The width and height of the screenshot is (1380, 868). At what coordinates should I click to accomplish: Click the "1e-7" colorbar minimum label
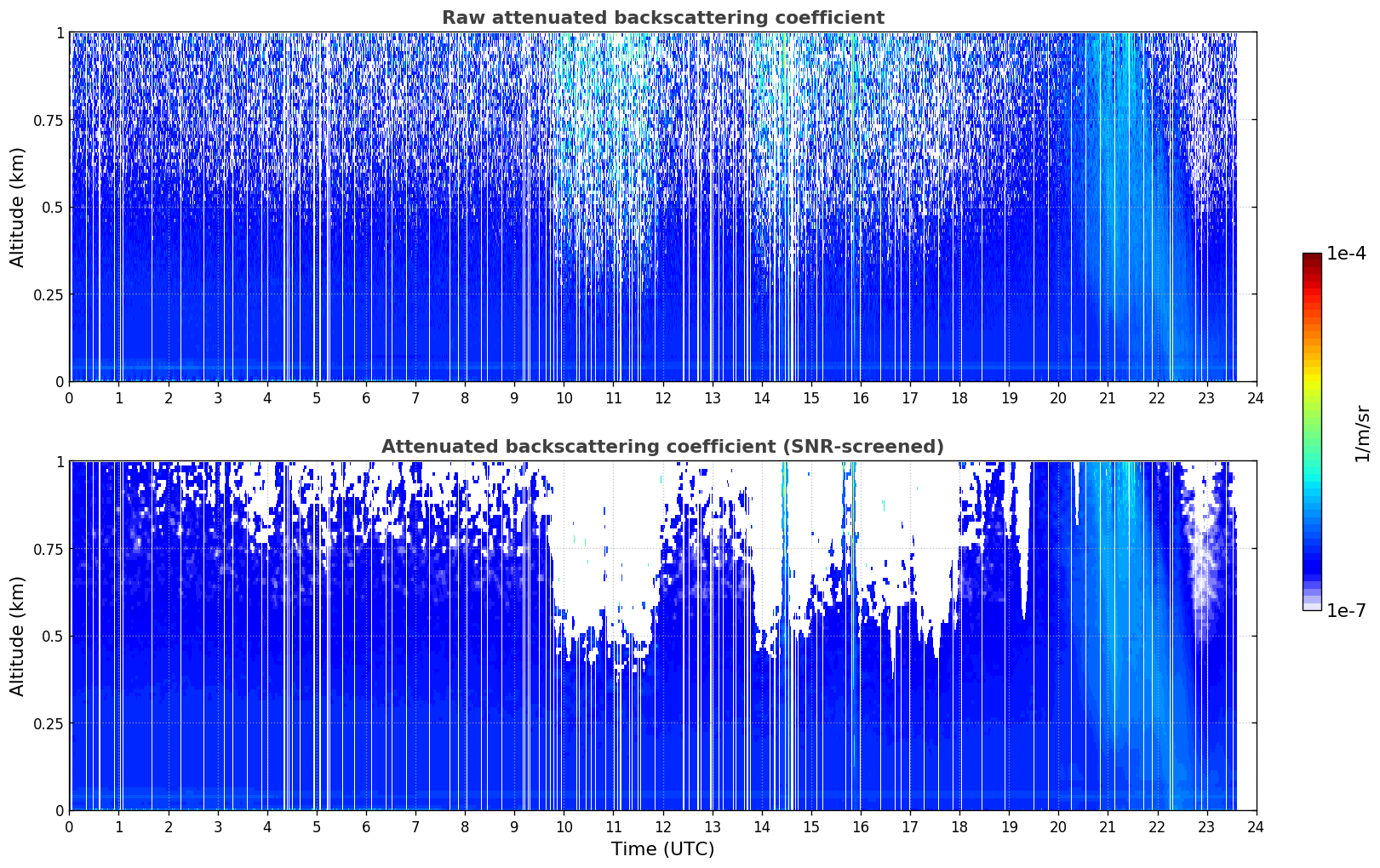[1346, 610]
